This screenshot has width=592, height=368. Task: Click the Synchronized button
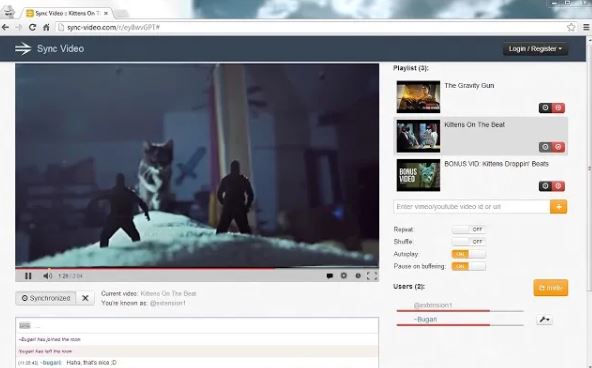tap(46, 298)
